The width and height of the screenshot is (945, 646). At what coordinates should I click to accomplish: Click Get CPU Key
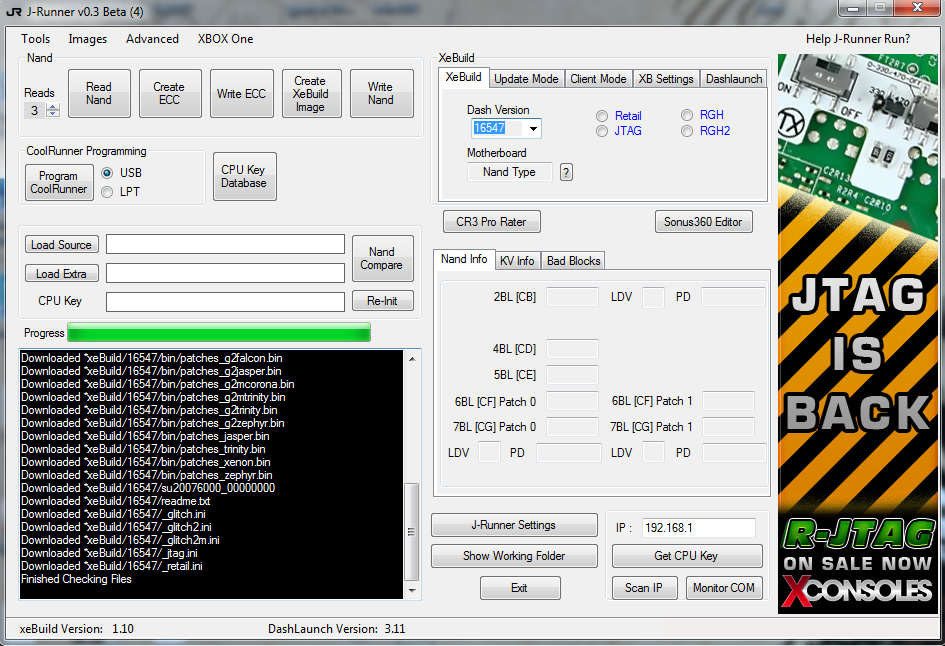[687, 556]
